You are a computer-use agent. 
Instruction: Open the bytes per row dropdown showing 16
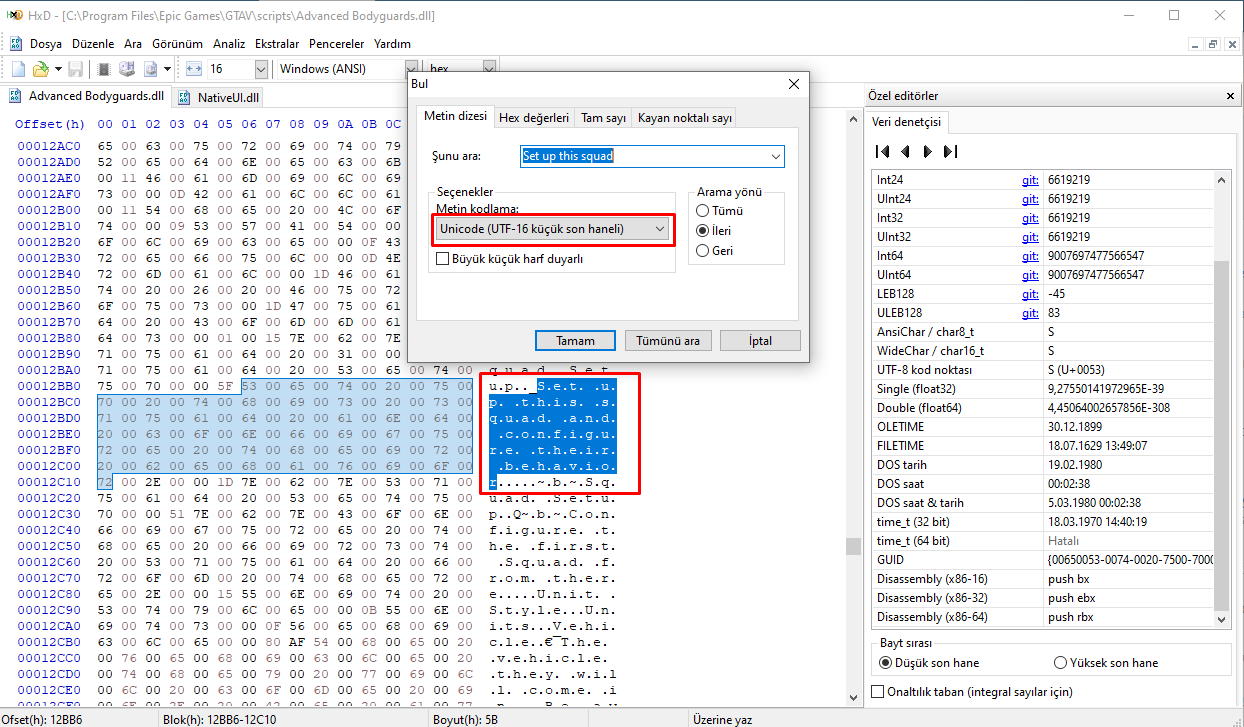pos(261,69)
